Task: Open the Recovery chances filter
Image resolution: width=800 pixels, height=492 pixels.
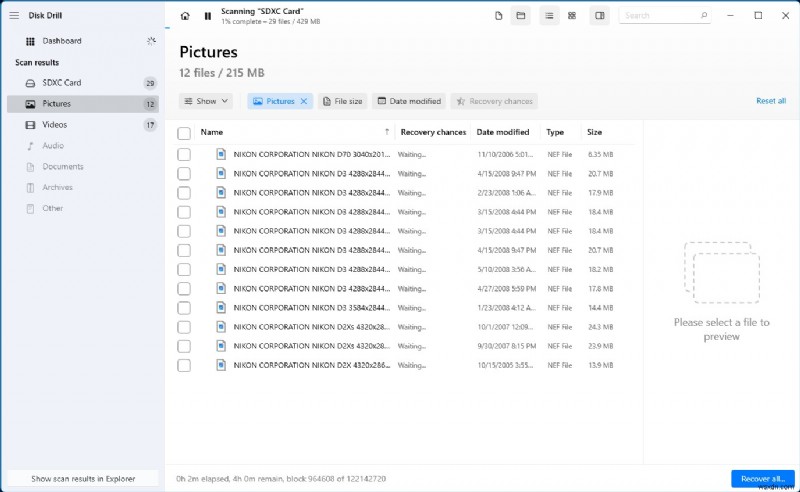Action: (x=494, y=101)
